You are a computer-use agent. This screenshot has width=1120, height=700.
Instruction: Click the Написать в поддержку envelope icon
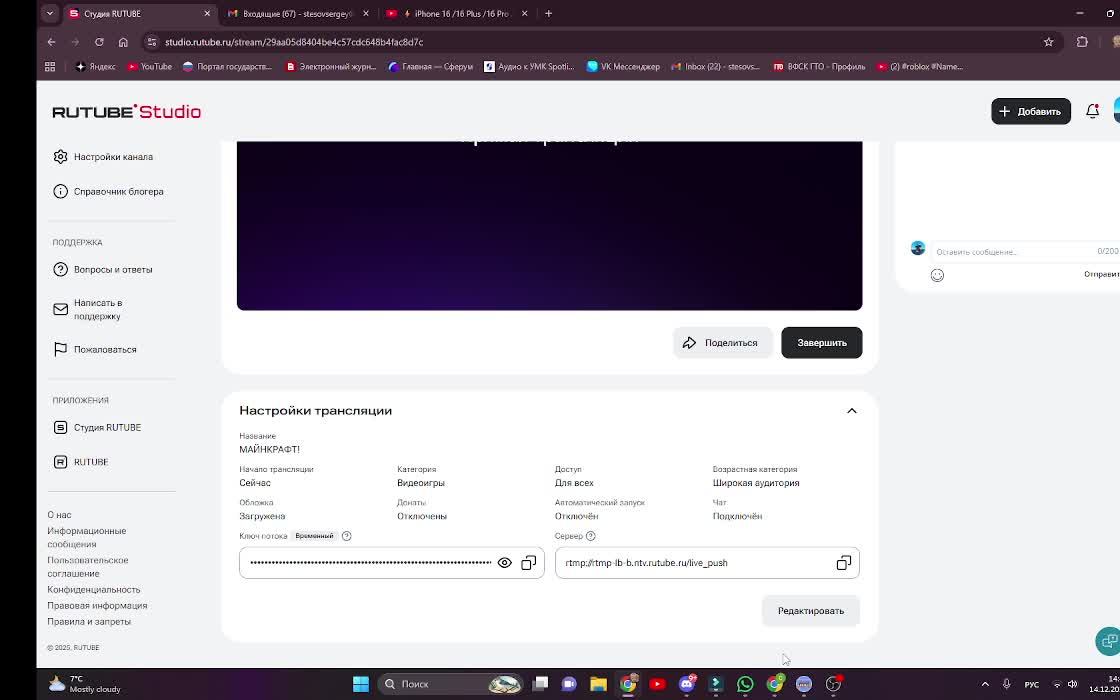[61, 309]
